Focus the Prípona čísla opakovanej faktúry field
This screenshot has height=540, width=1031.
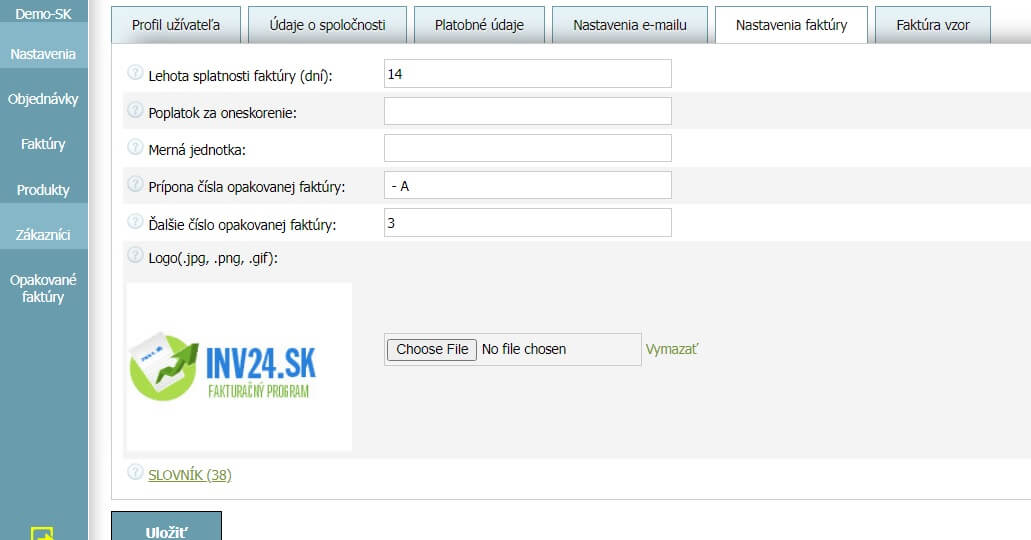(x=527, y=185)
